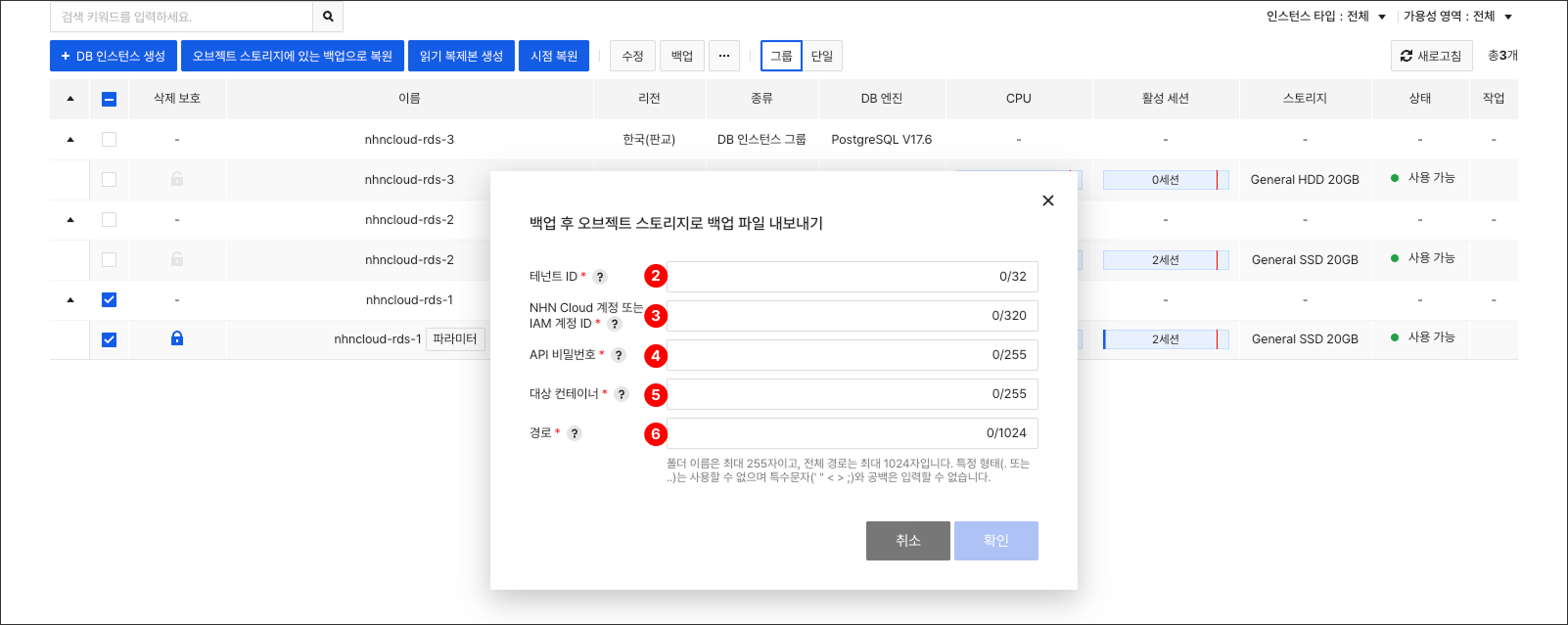Viewport: 1568px width, 625px height.
Task: Click DB 인스턴스 생성 button
Action: click(114, 56)
